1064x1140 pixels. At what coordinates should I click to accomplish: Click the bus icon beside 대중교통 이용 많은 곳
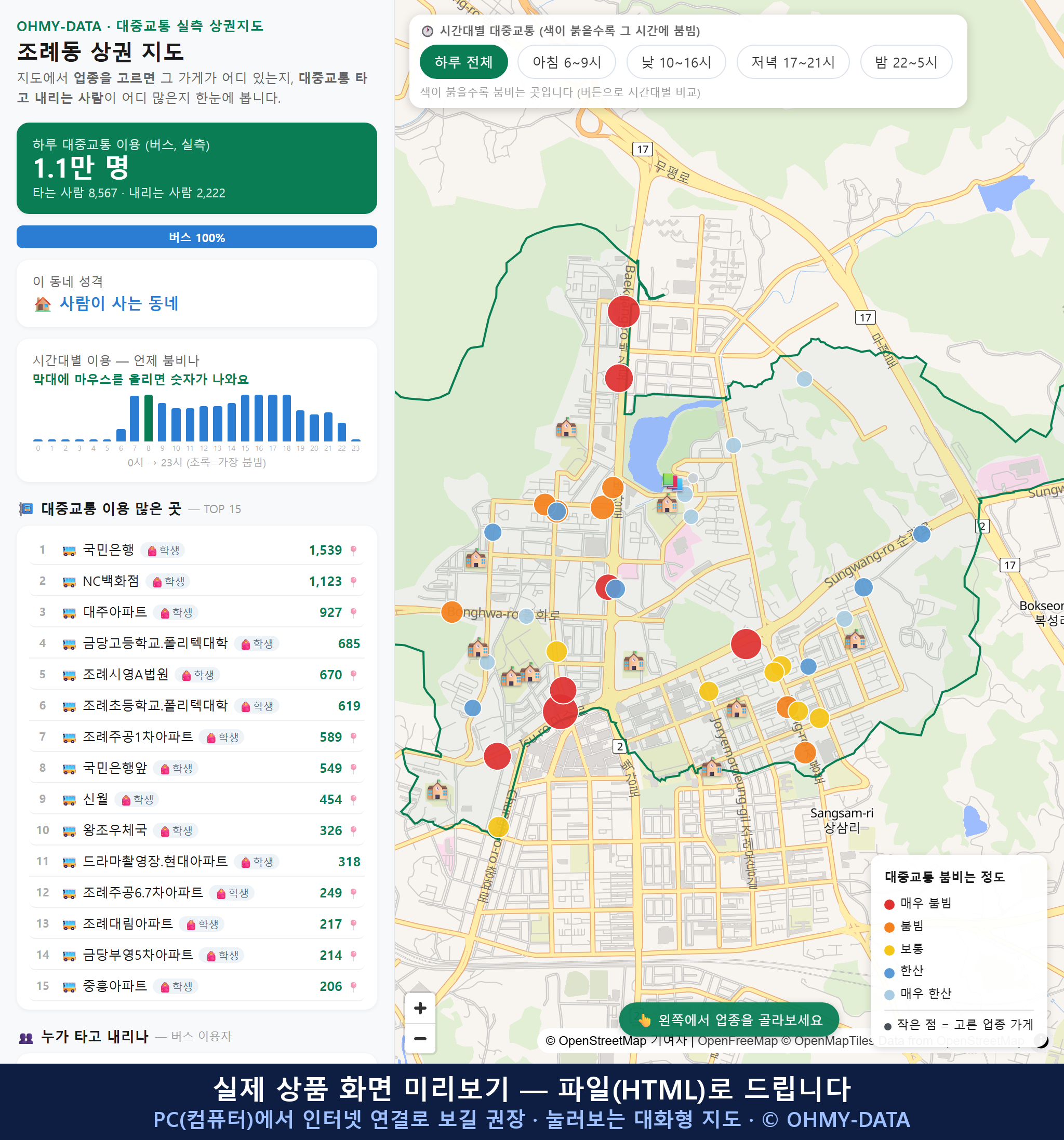point(26,508)
